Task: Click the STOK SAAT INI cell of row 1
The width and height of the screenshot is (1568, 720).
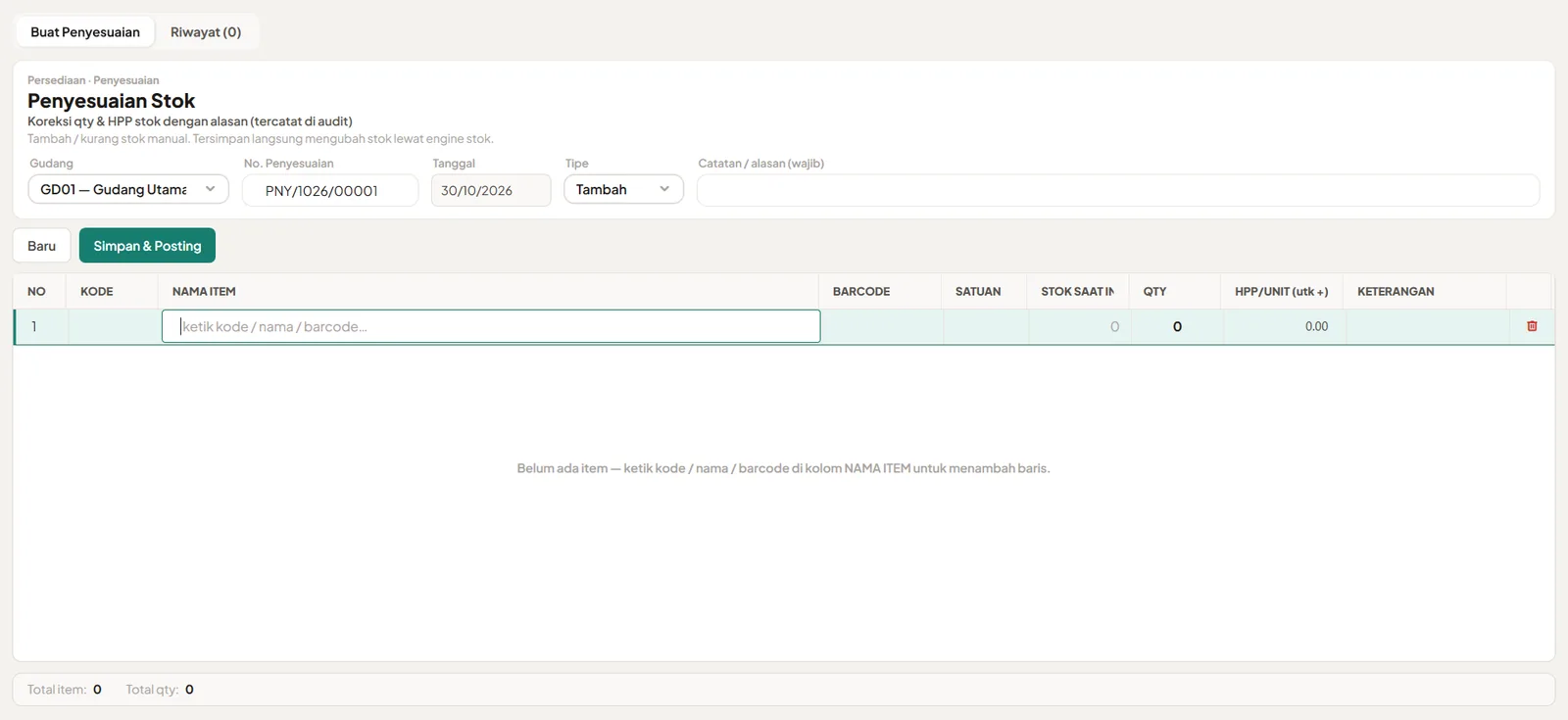Action: click(1080, 326)
